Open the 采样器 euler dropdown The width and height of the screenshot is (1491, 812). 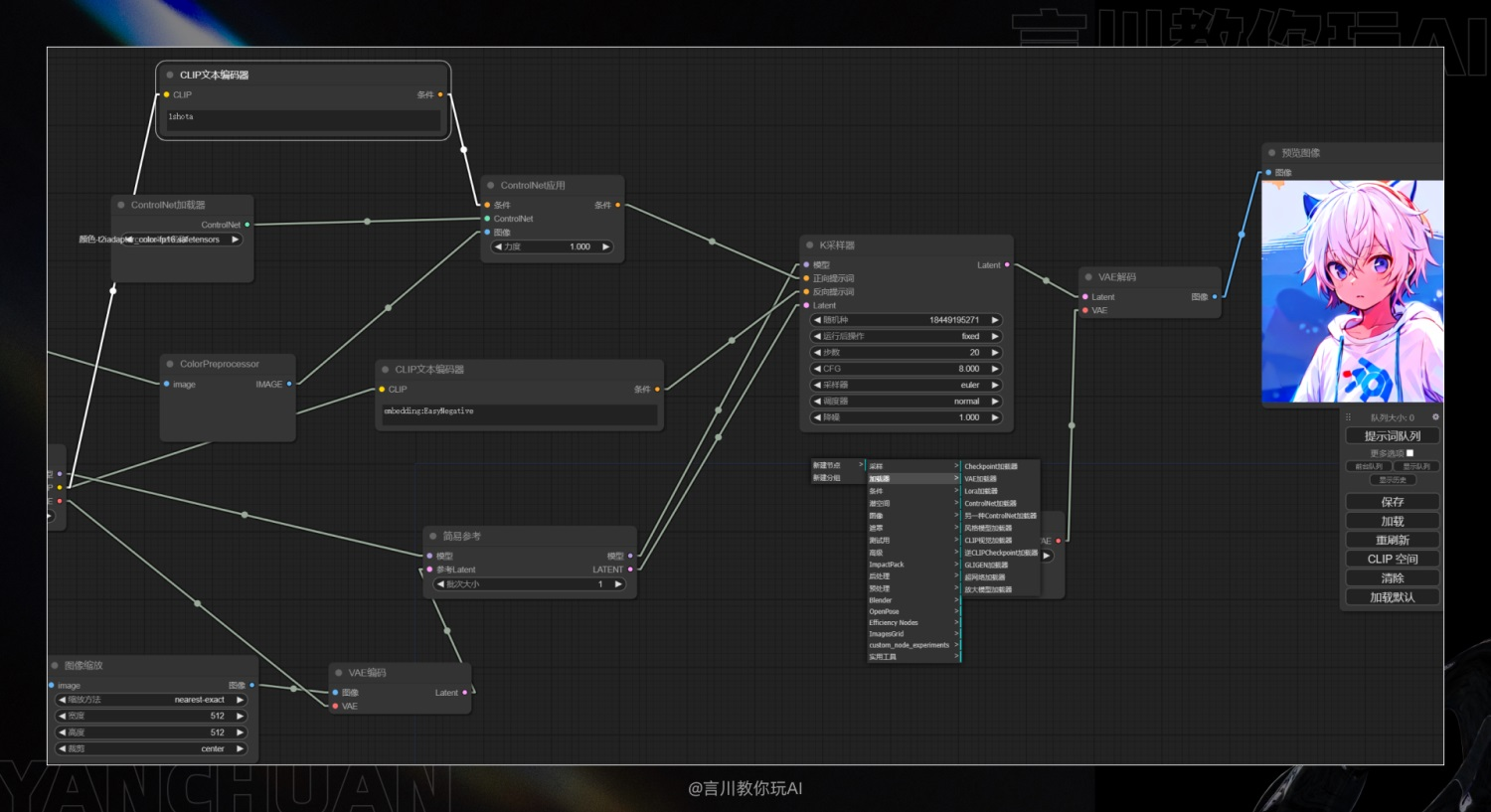point(907,385)
